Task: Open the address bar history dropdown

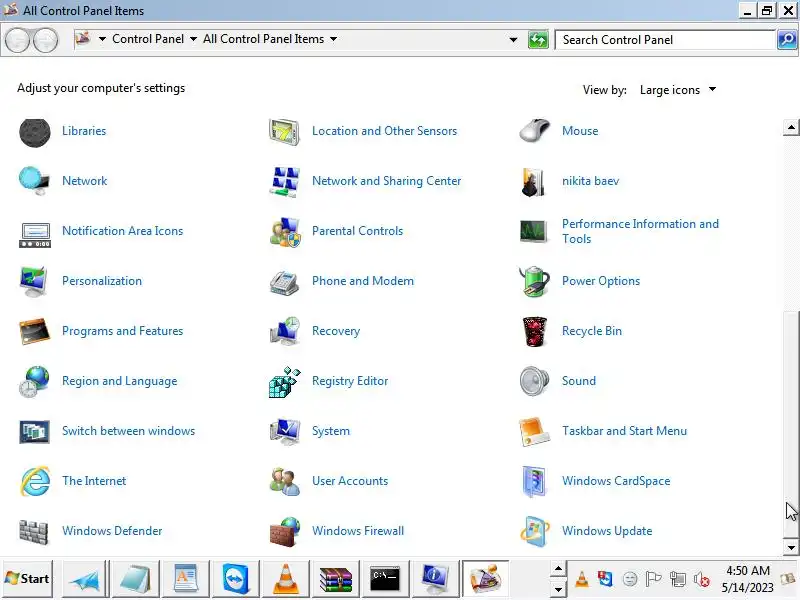Action: (513, 40)
